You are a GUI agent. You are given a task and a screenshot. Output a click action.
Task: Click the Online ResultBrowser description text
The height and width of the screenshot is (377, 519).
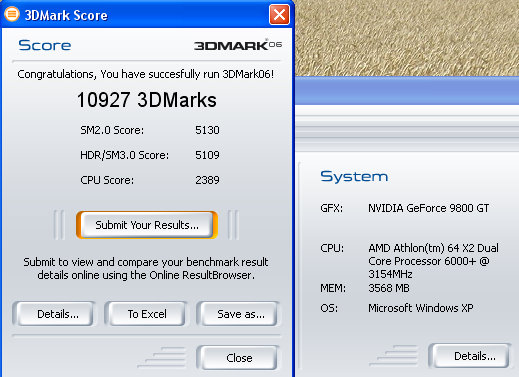click(x=146, y=268)
